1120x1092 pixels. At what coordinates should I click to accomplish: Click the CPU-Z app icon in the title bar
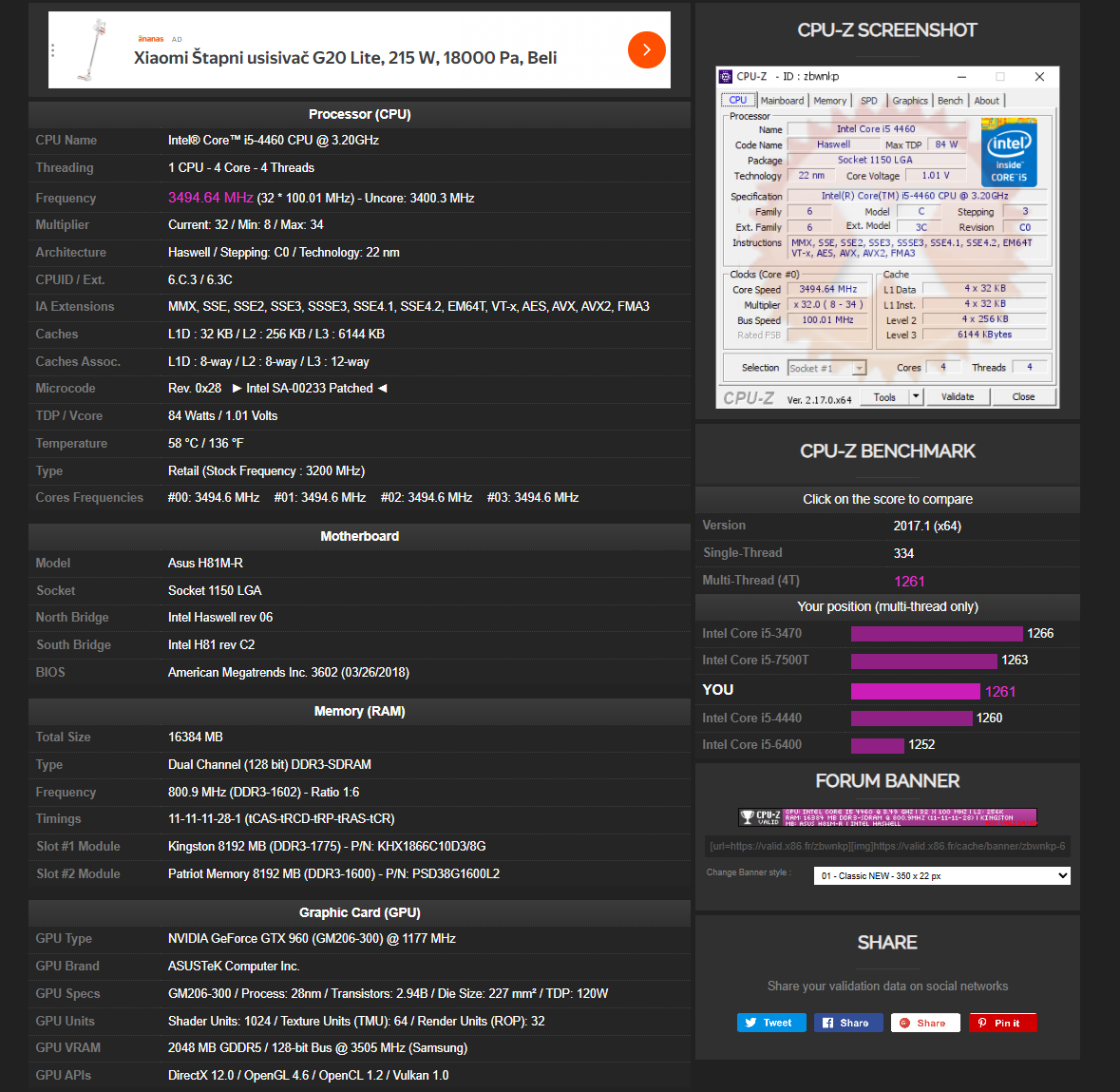pyautogui.click(x=726, y=76)
